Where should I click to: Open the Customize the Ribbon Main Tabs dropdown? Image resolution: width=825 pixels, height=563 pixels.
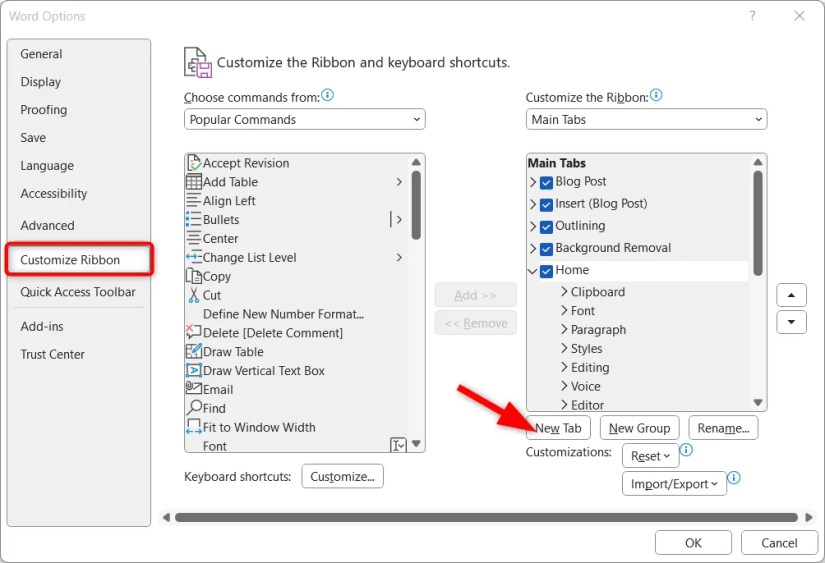646,119
